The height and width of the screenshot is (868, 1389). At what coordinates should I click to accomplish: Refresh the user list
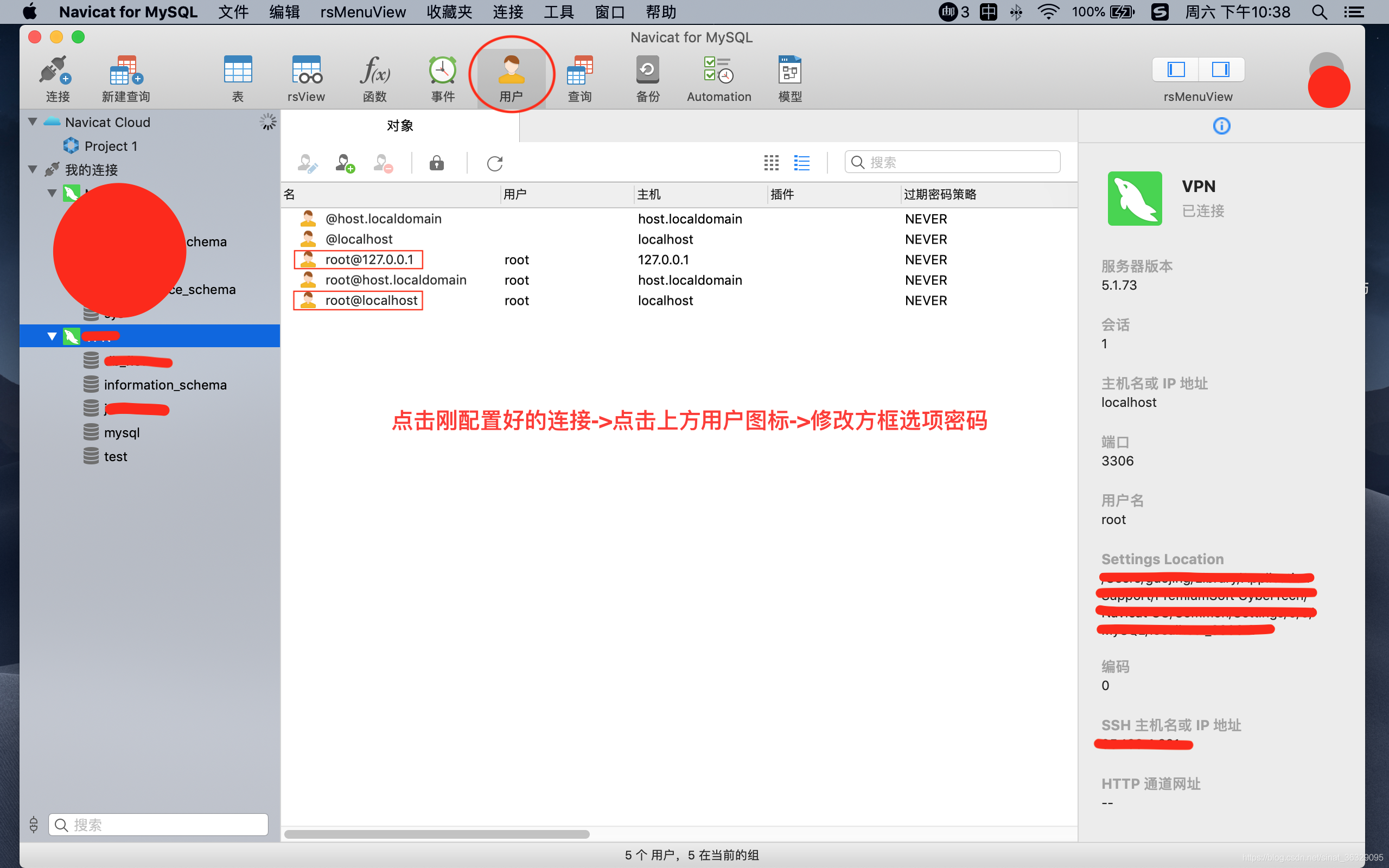coord(495,164)
